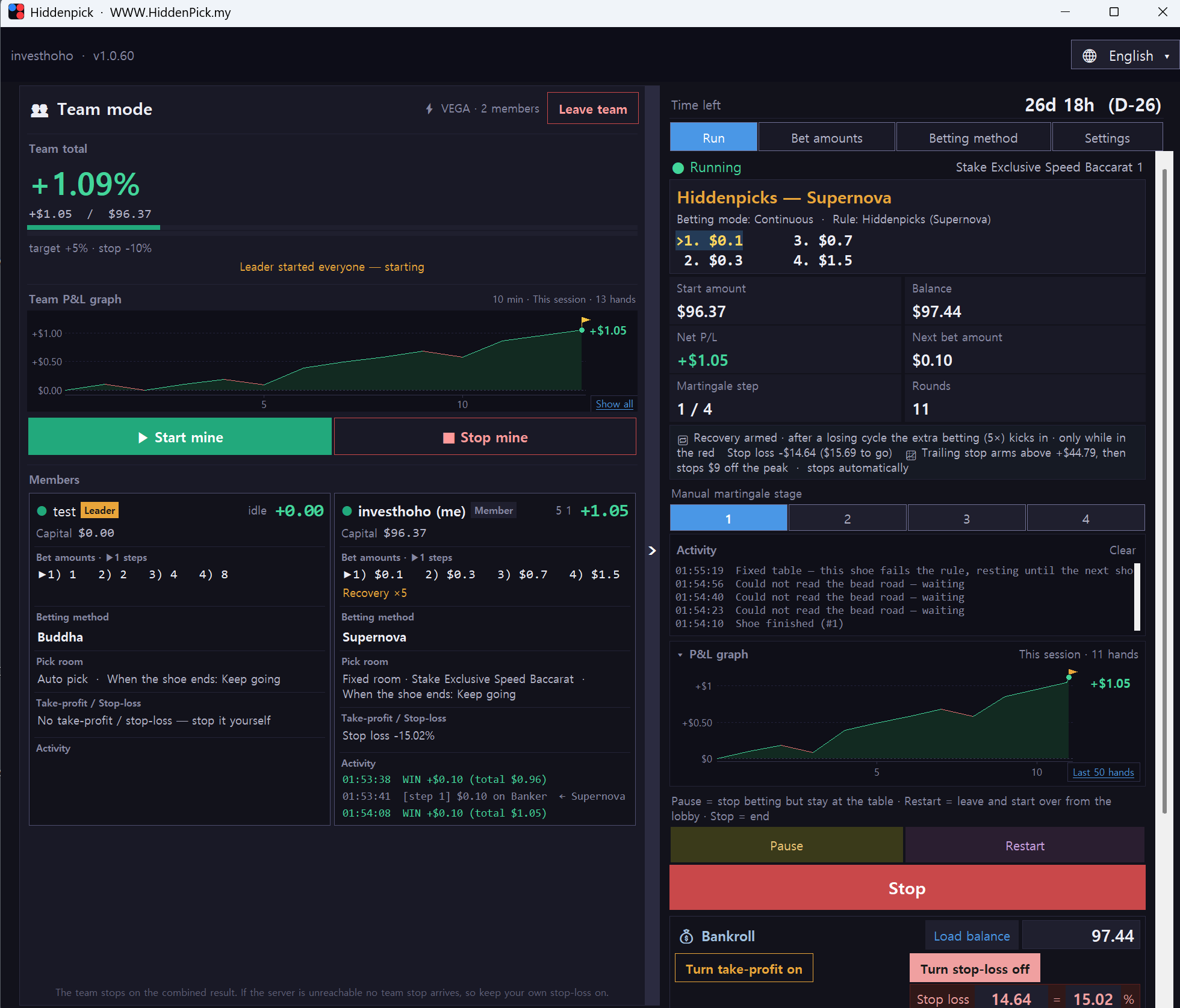
Task: Leave the VEGA team
Action: pyautogui.click(x=592, y=109)
